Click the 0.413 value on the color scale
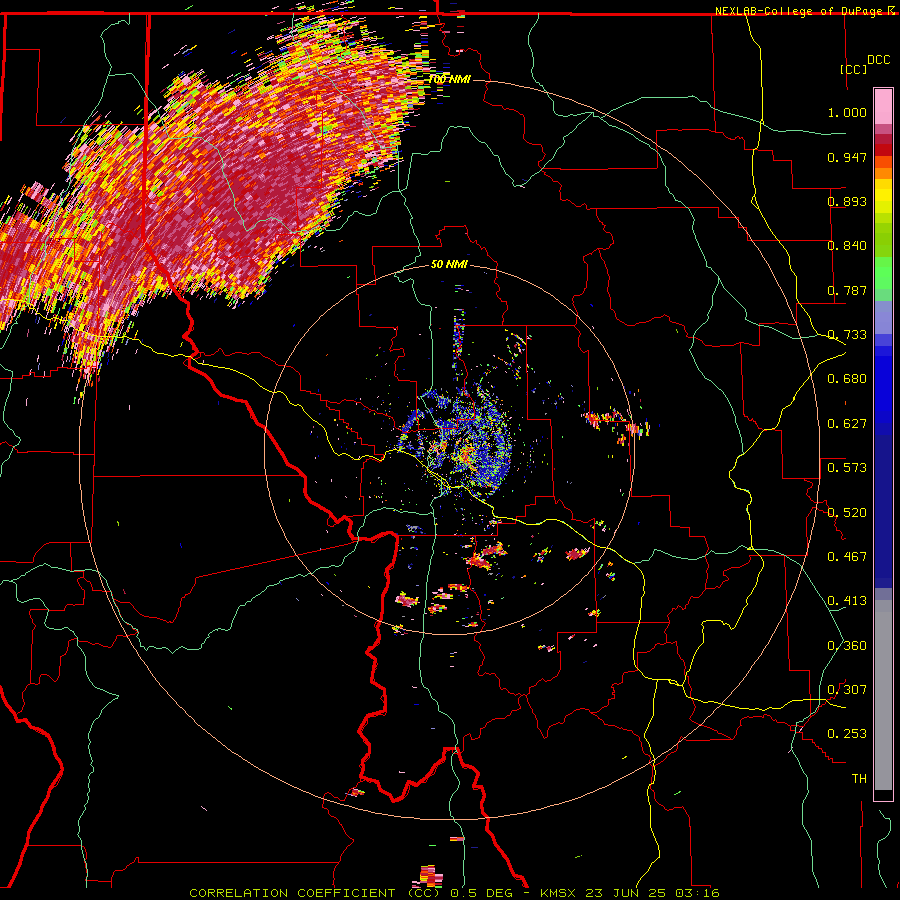Viewport: 900px width, 900px height. coord(847,601)
